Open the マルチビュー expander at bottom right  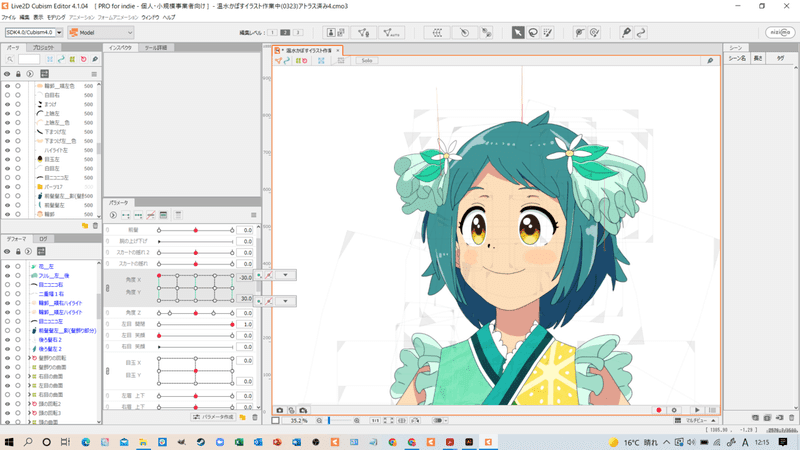point(713,421)
